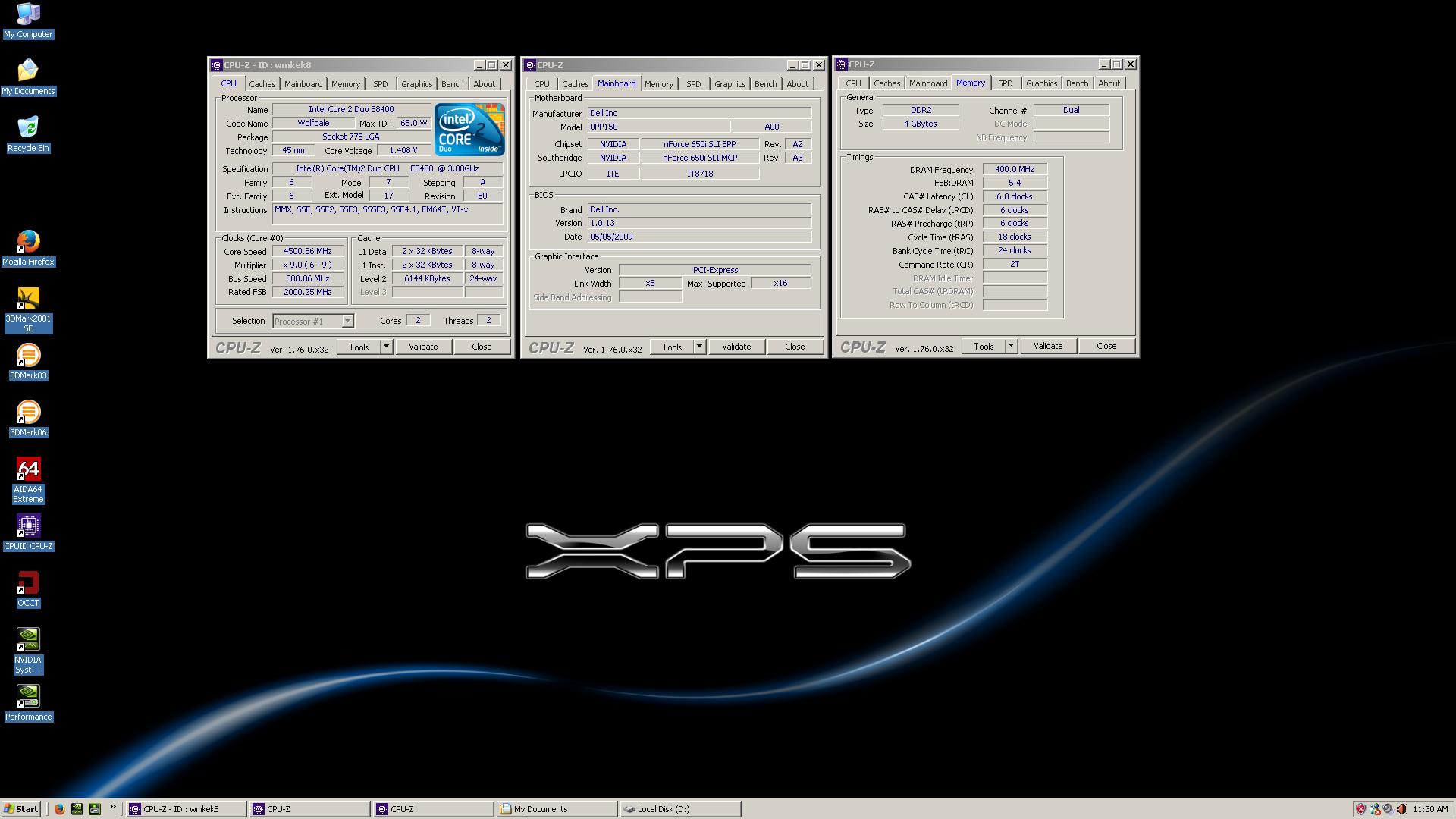
Task: Open About tab in the Mainboard window
Action: (797, 84)
